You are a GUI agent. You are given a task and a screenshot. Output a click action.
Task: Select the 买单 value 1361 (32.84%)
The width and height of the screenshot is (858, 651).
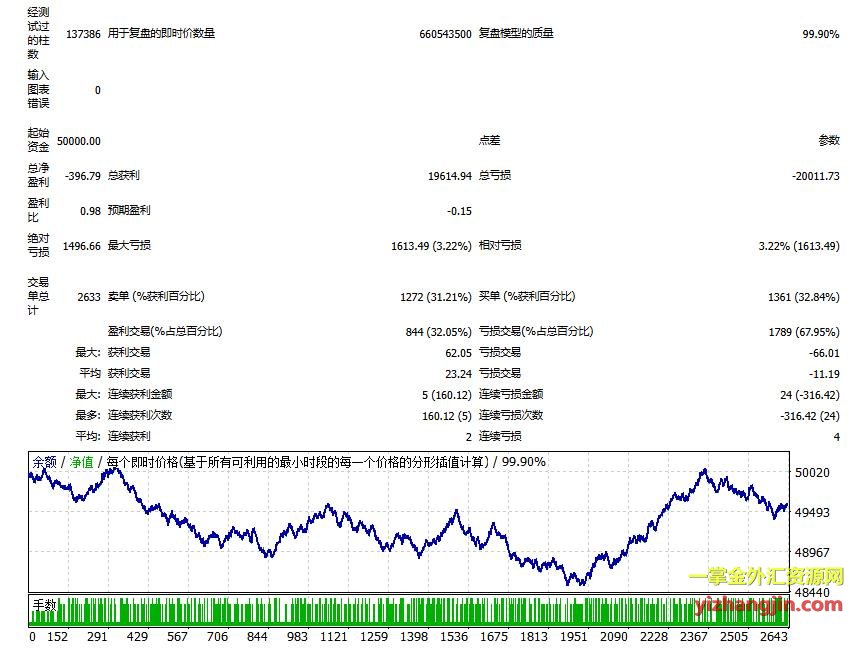click(x=800, y=297)
